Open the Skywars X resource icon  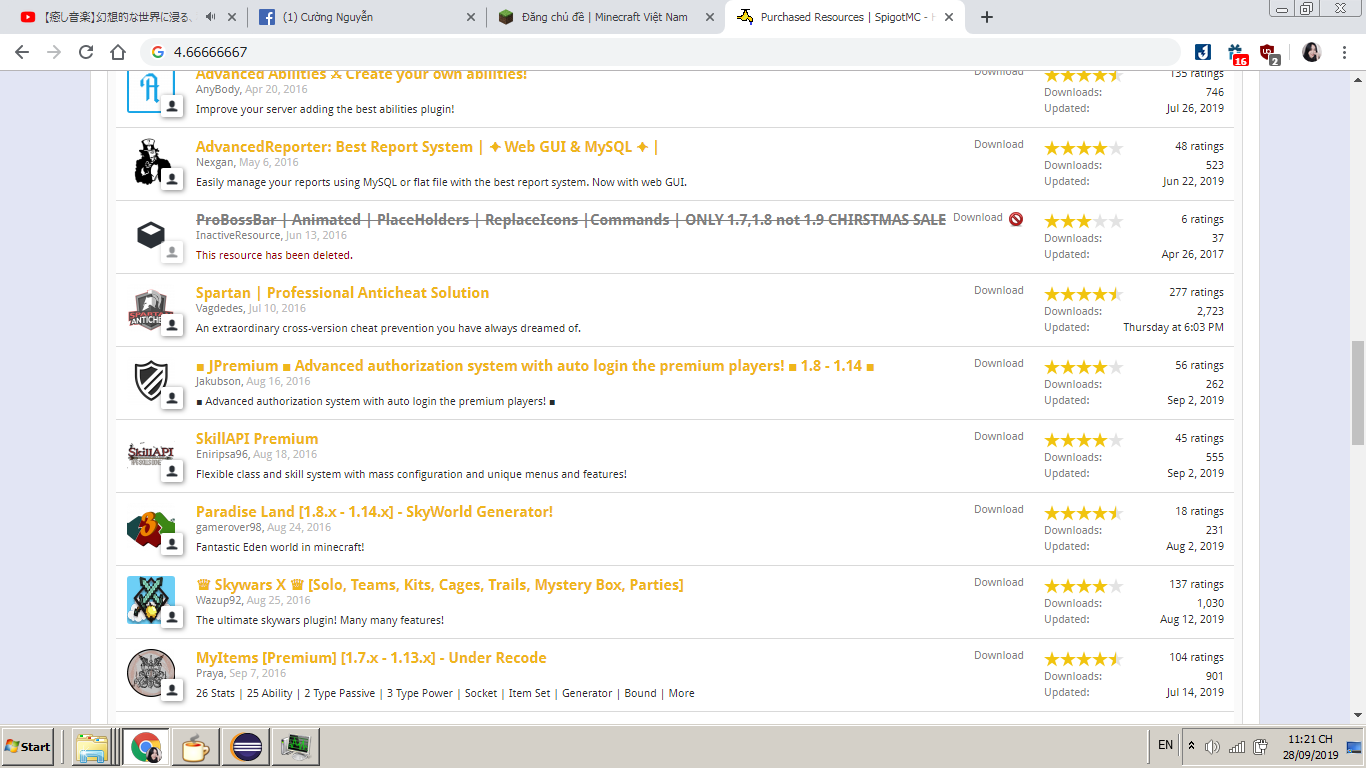pyautogui.click(x=151, y=600)
